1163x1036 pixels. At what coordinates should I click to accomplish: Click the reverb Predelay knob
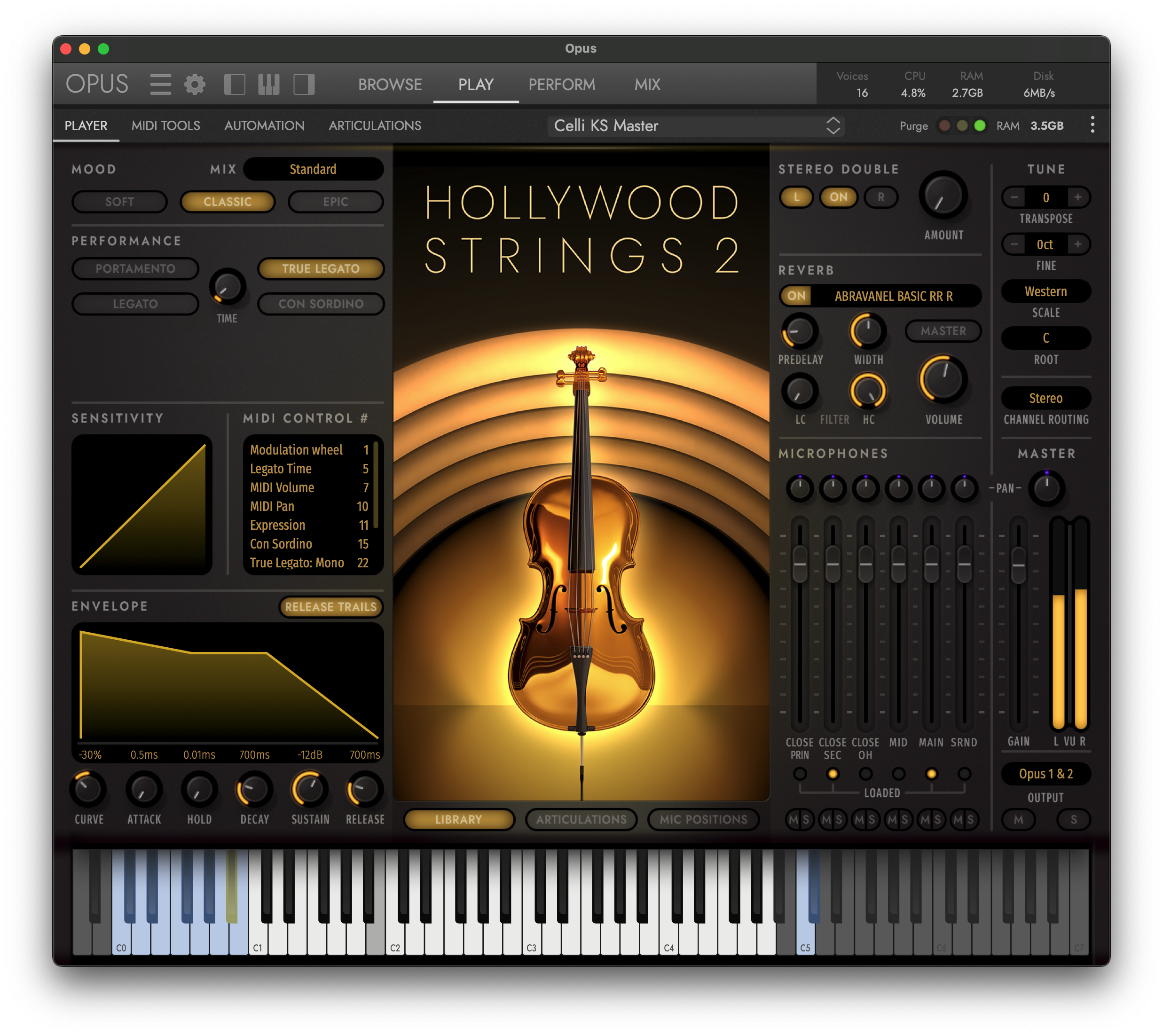tap(800, 331)
